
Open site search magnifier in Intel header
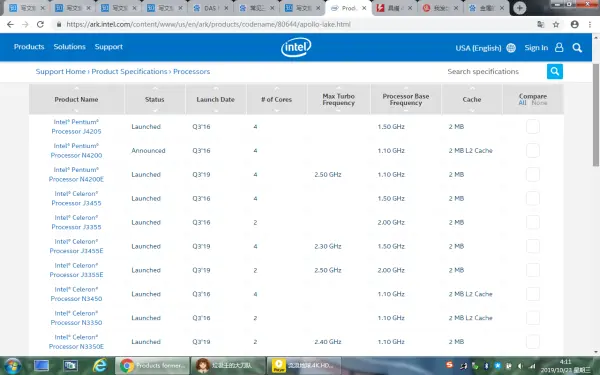point(577,48)
